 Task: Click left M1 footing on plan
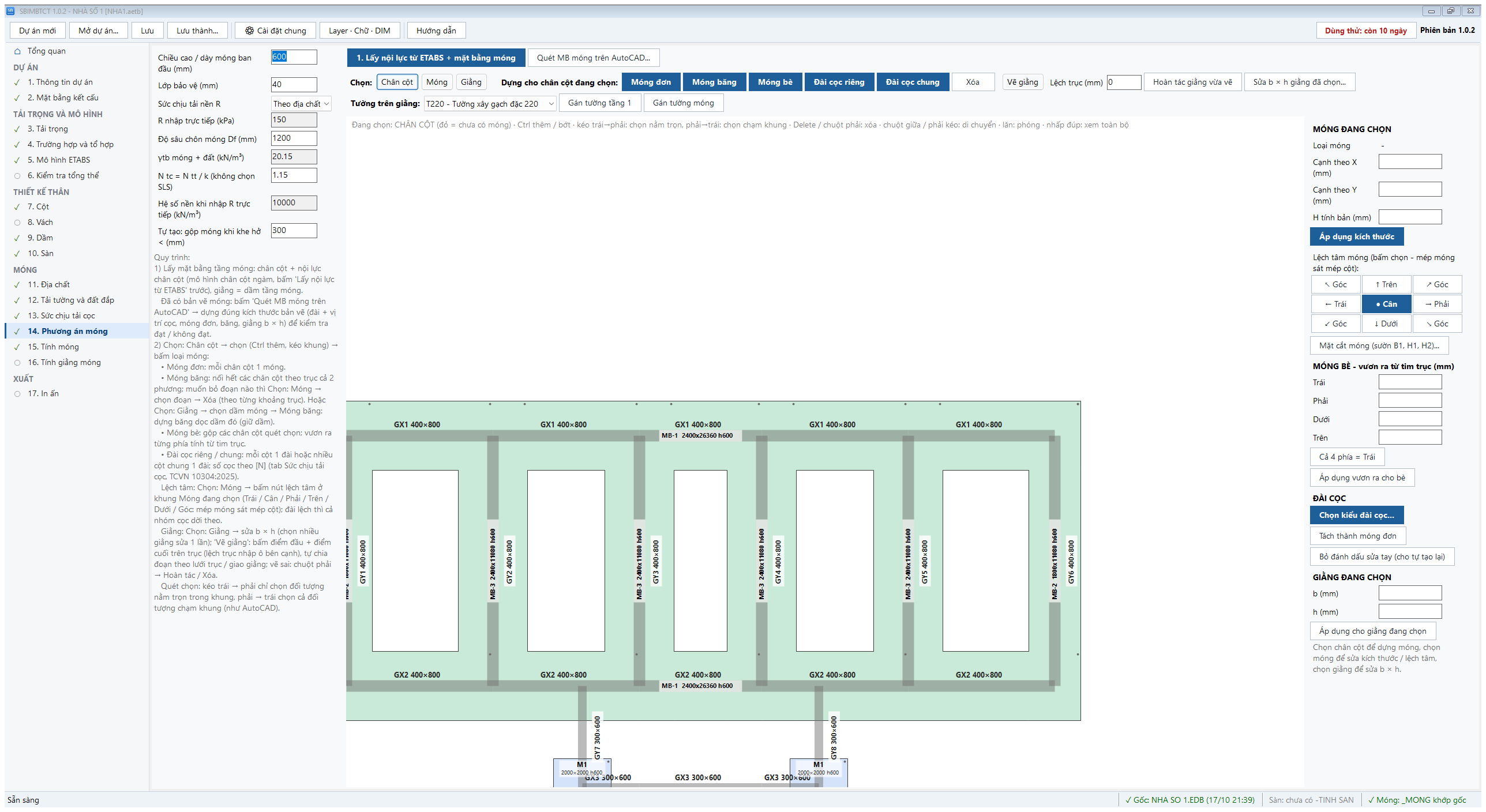point(582,772)
